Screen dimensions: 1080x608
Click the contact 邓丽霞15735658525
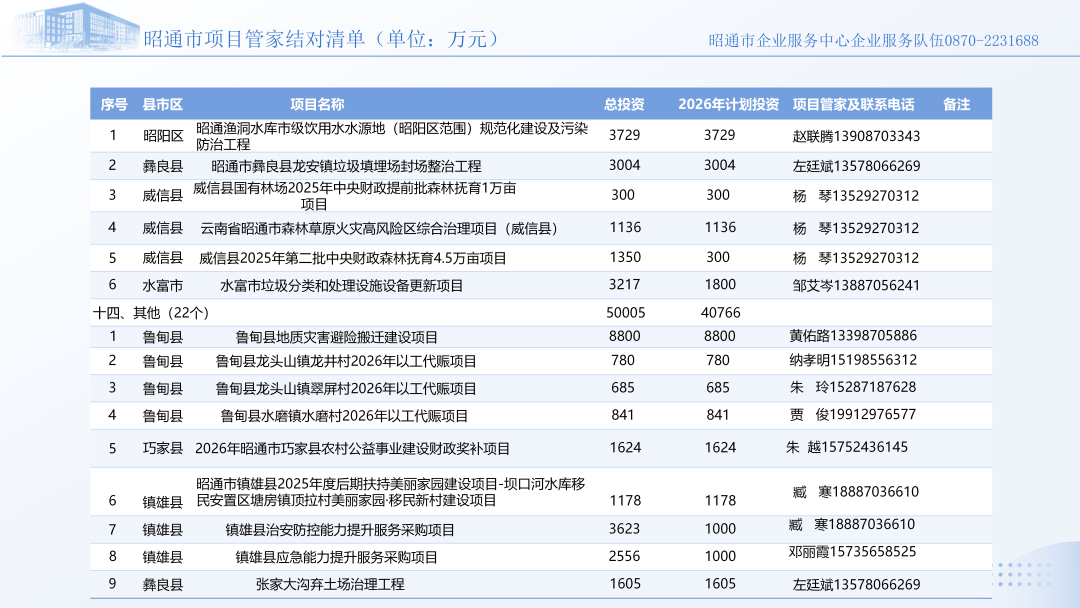(x=853, y=552)
